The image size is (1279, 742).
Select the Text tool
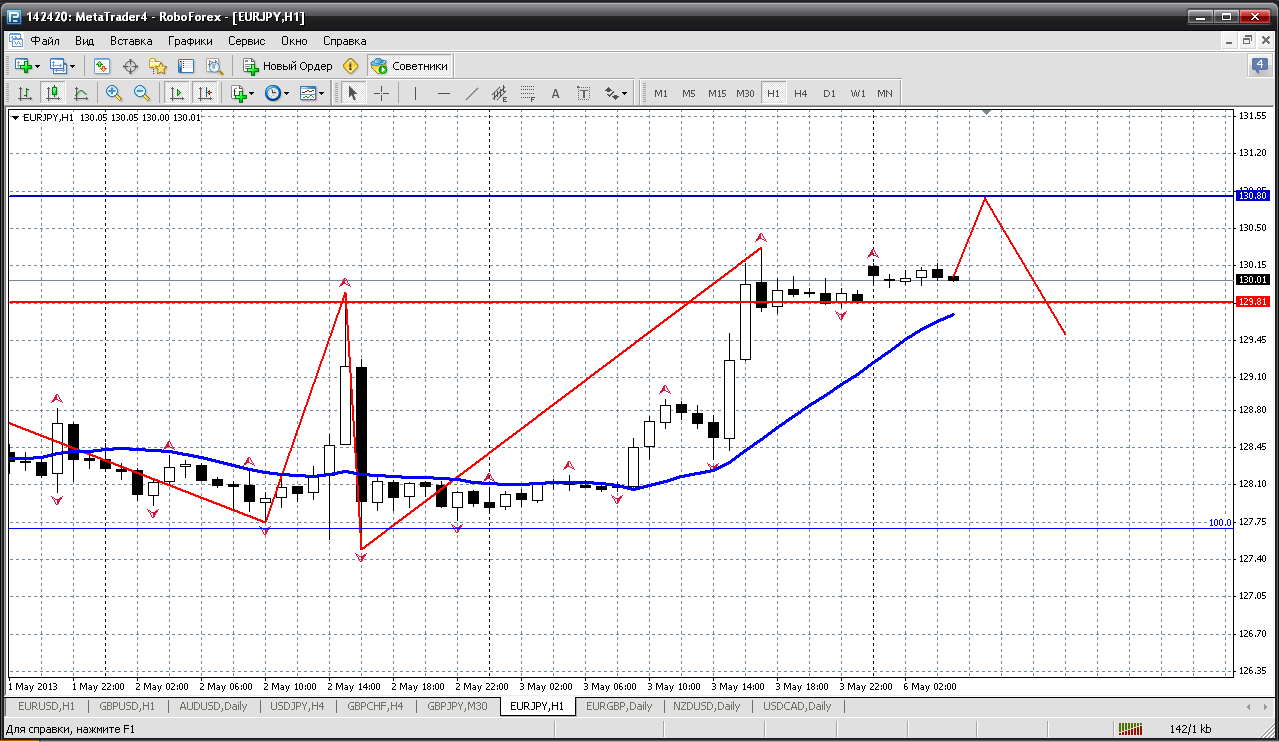[x=556, y=93]
